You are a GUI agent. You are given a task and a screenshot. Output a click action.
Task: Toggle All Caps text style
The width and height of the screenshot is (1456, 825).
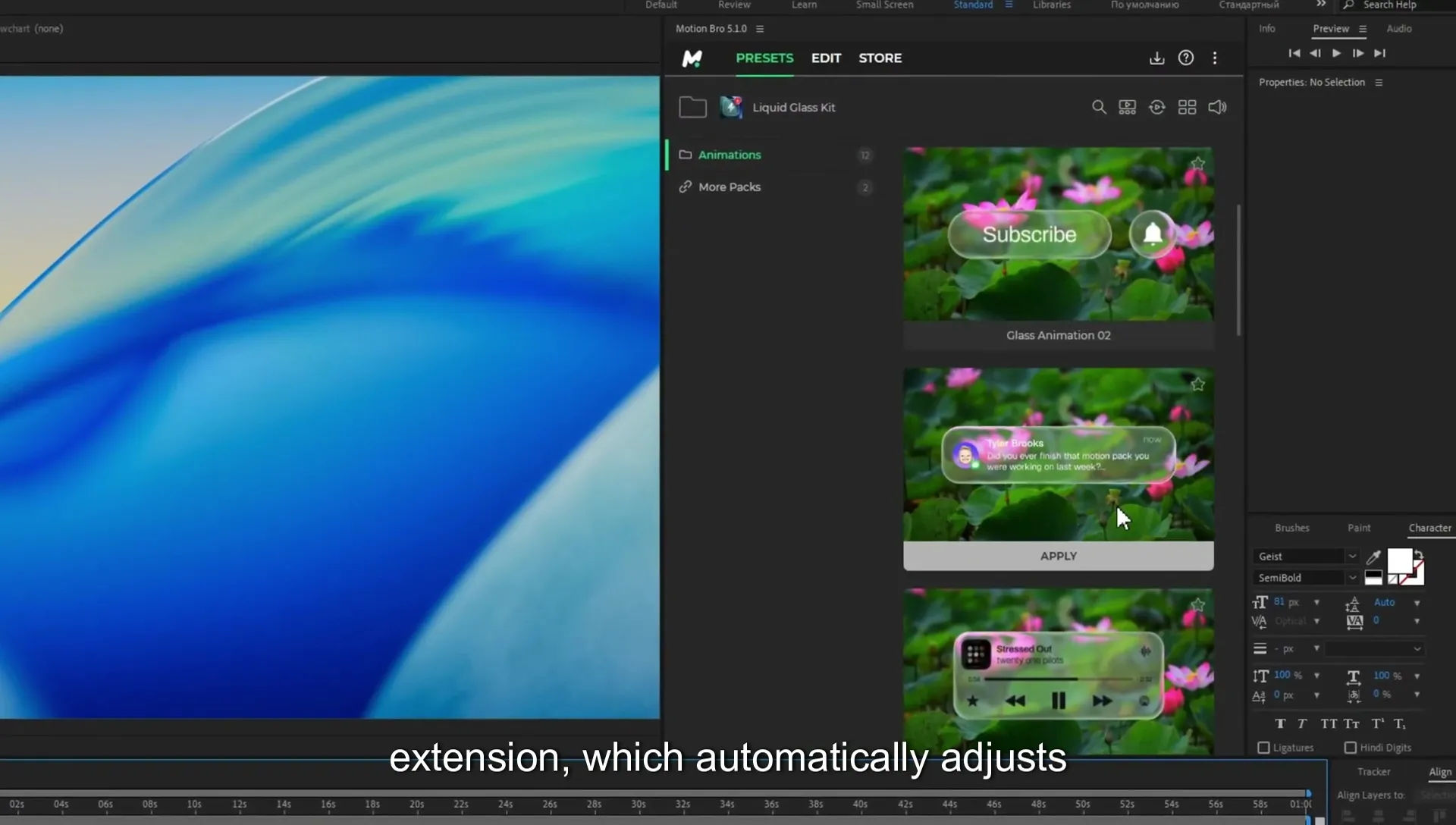pyautogui.click(x=1329, y=723)
